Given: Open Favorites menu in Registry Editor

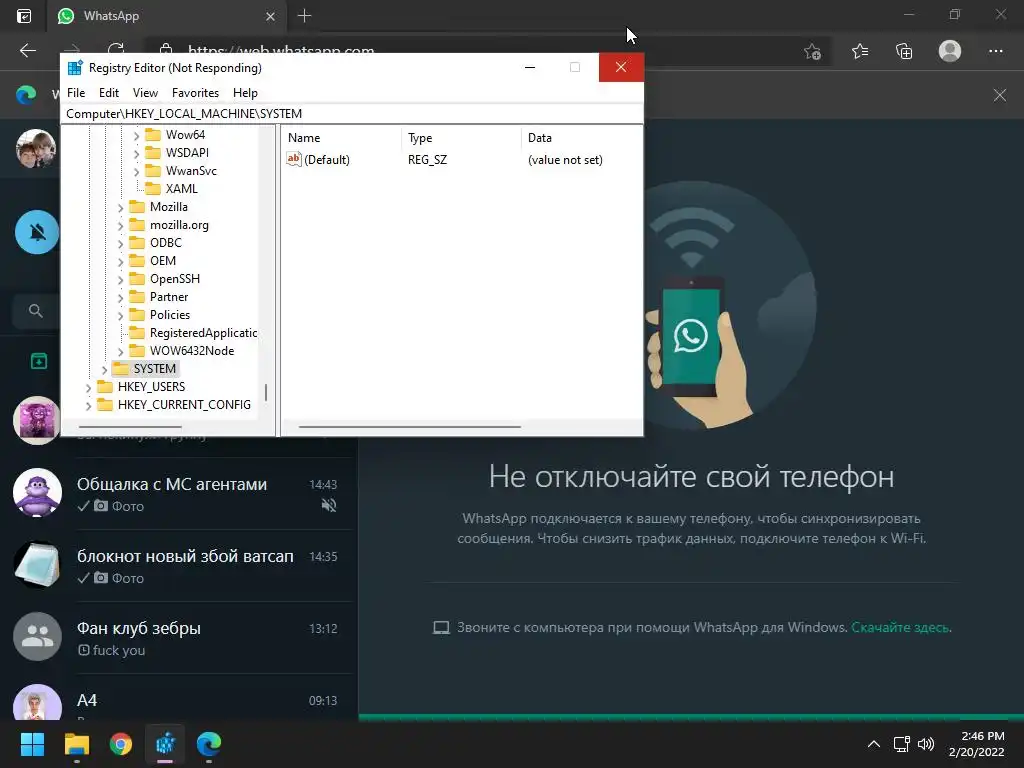Looking at the screenshot, I should (195, 93).
